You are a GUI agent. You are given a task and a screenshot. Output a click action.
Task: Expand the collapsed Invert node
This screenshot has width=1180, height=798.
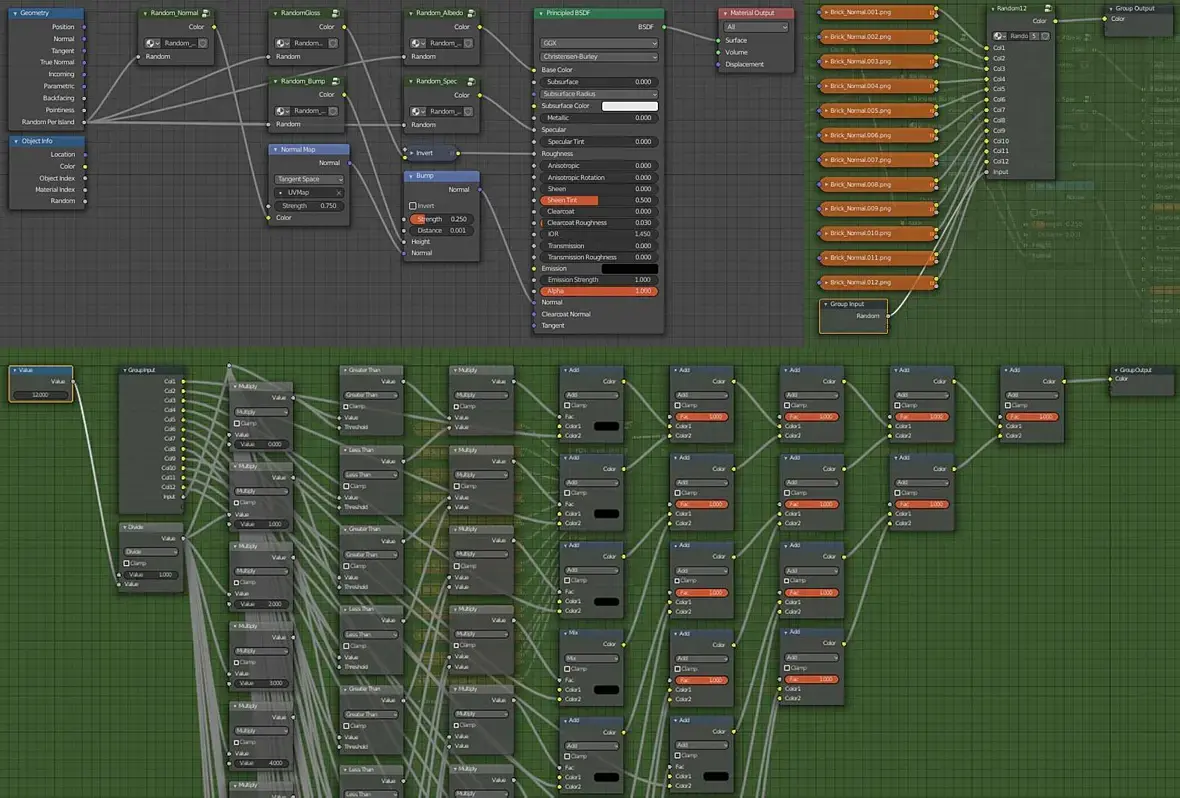[x=412, y=153]
